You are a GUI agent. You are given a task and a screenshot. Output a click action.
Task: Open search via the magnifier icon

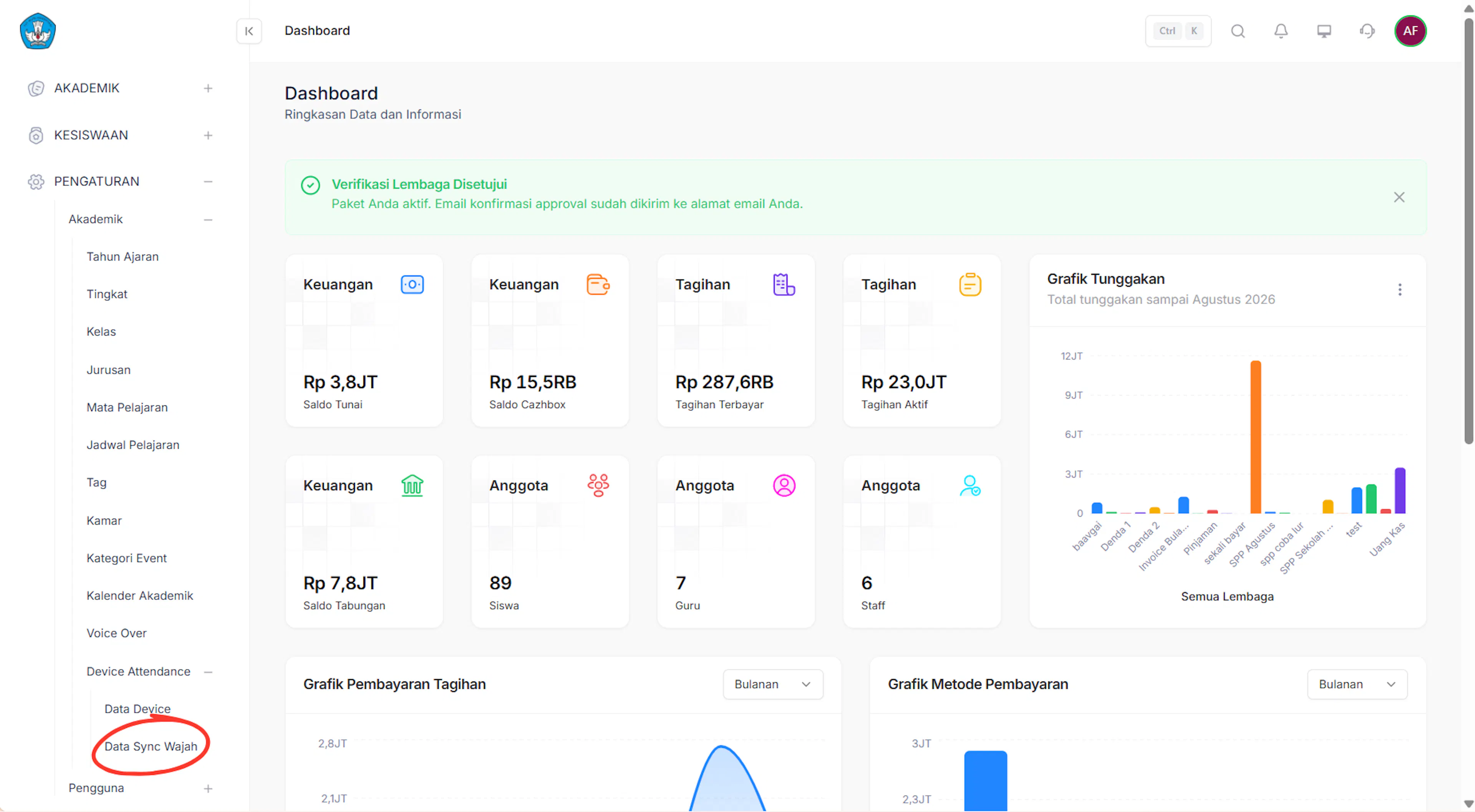point(1238,31)
